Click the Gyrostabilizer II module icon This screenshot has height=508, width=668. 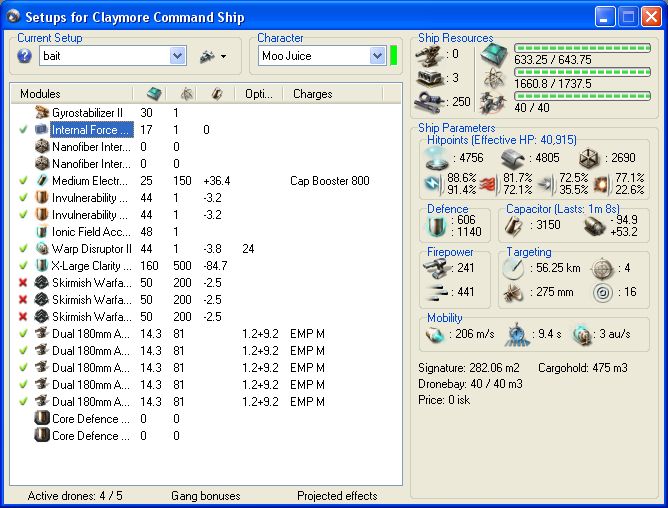coord(42,113)
